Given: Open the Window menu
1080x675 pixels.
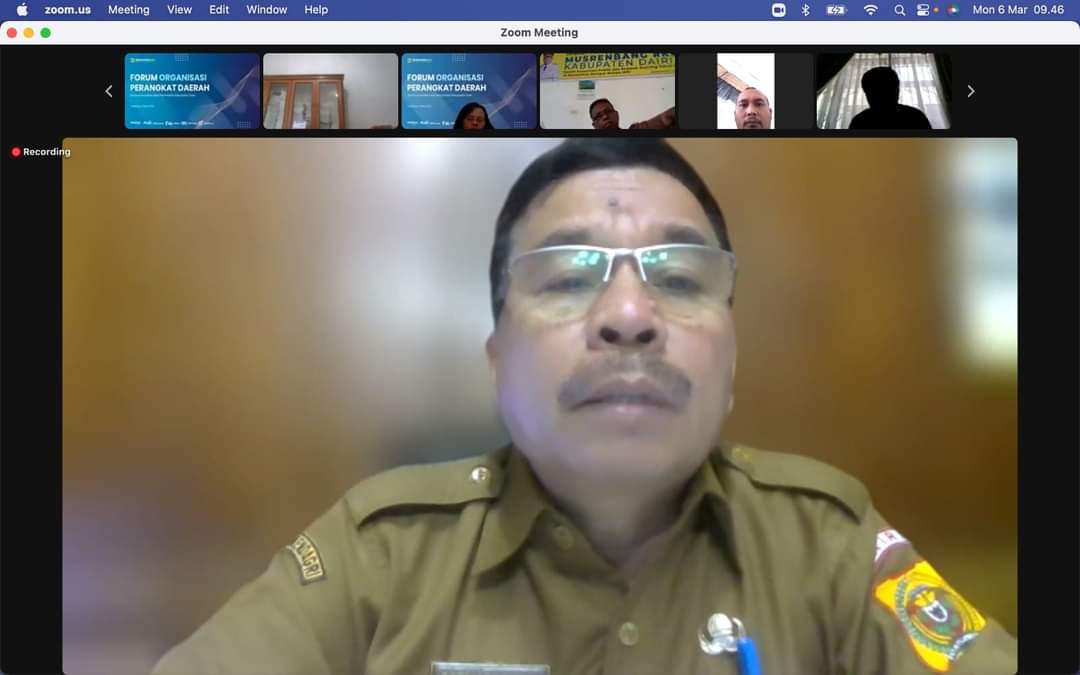Looking at the screenshot, I should [x=266, y=10].
